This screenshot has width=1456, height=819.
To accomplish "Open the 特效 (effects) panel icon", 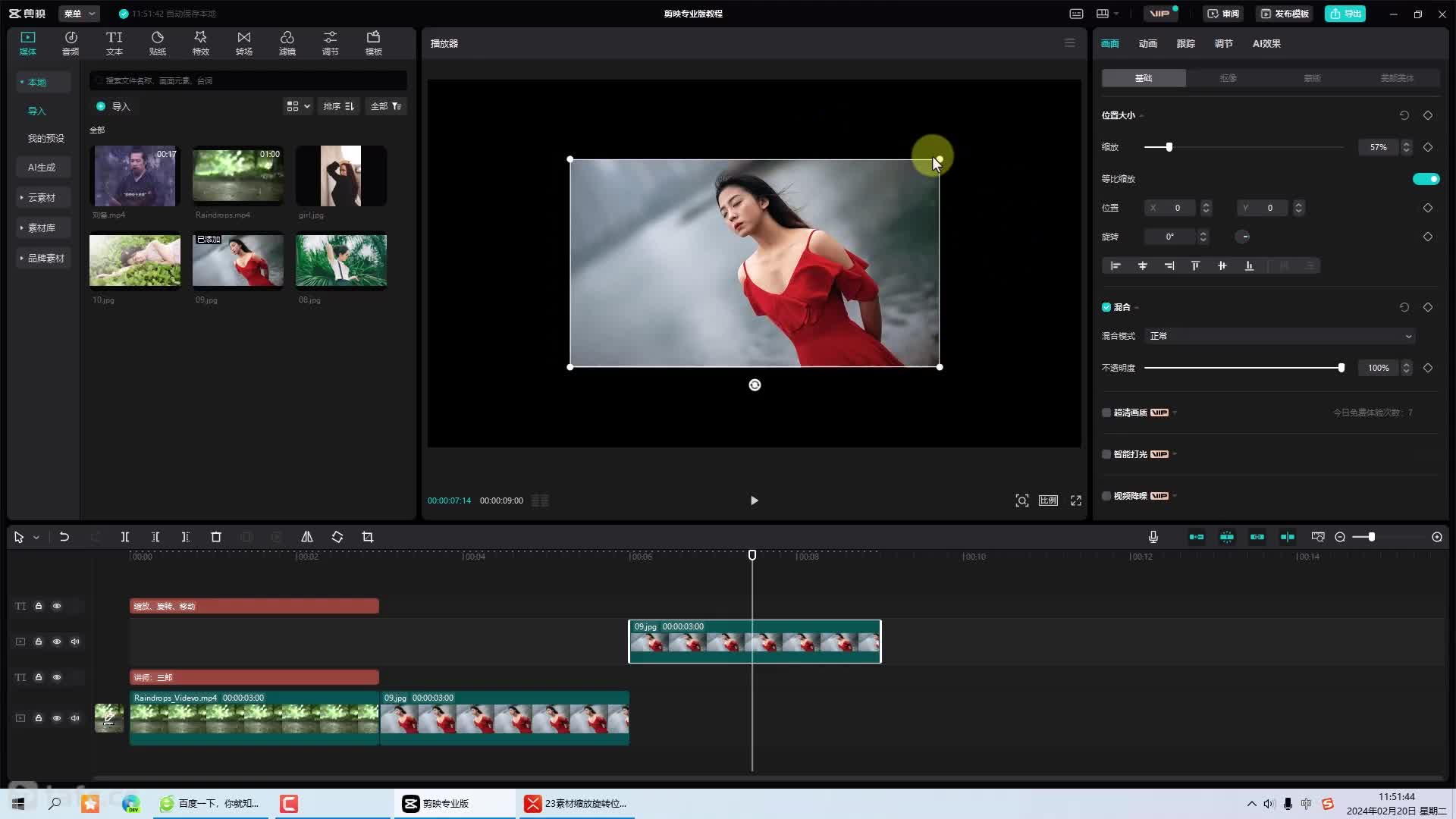I will coord(200,43).
